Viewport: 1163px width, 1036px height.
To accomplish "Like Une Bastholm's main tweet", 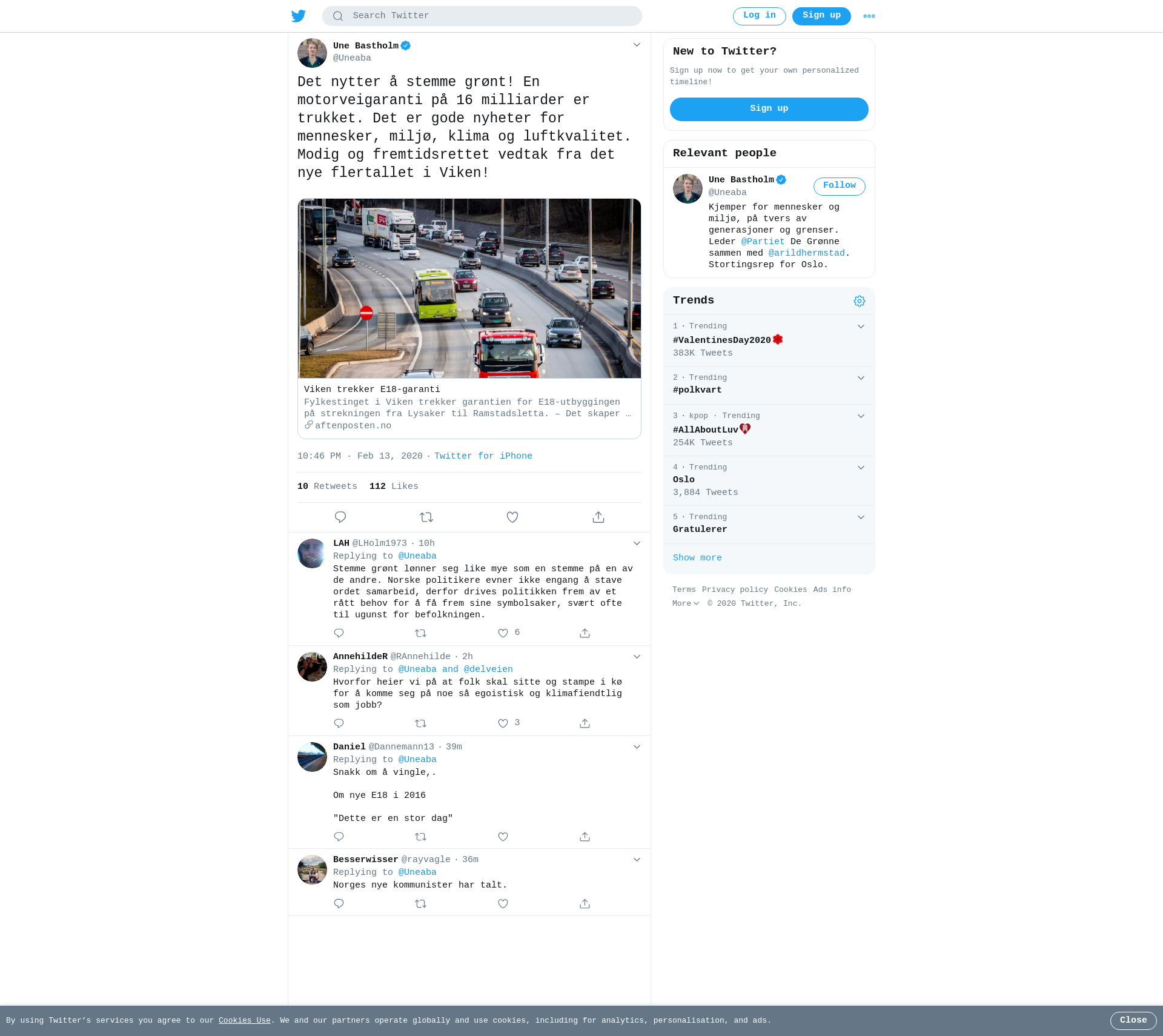I will pos(512,517).
